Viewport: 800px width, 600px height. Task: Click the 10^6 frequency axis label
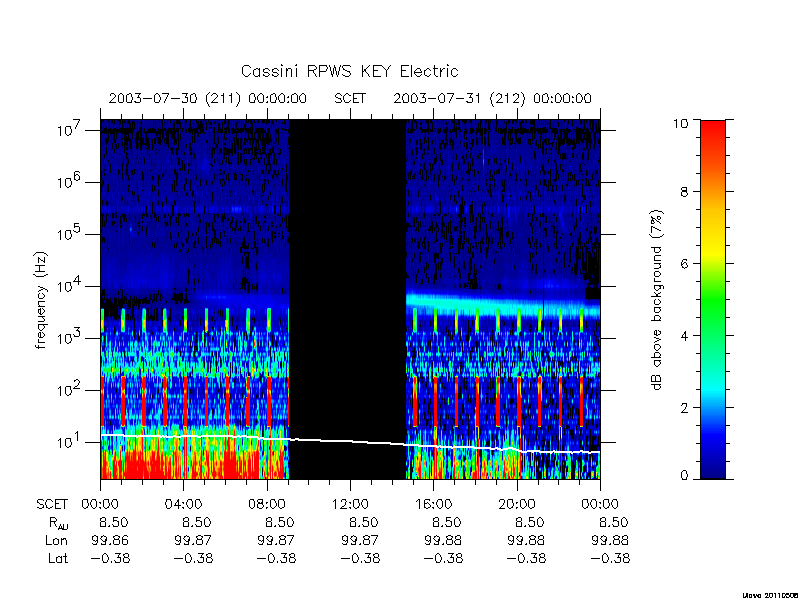70,180
